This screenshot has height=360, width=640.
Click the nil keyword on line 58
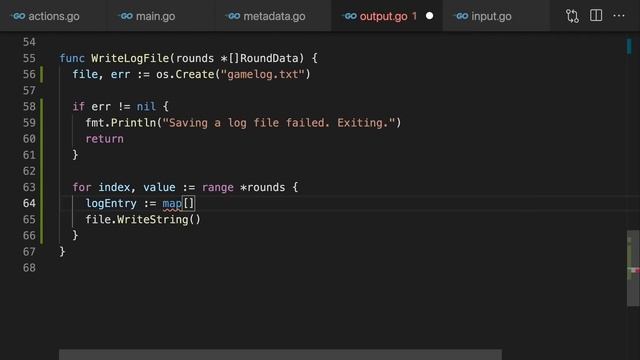coord(146,107)
